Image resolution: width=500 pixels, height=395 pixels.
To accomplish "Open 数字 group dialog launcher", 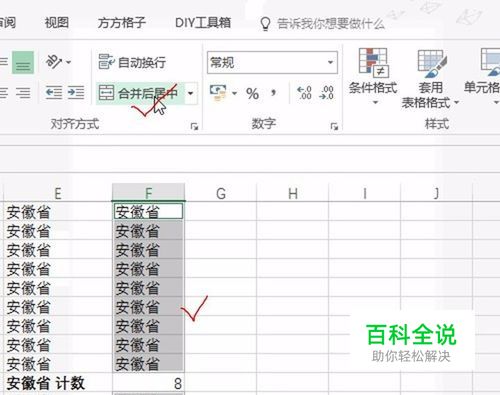I will [334, 126].
